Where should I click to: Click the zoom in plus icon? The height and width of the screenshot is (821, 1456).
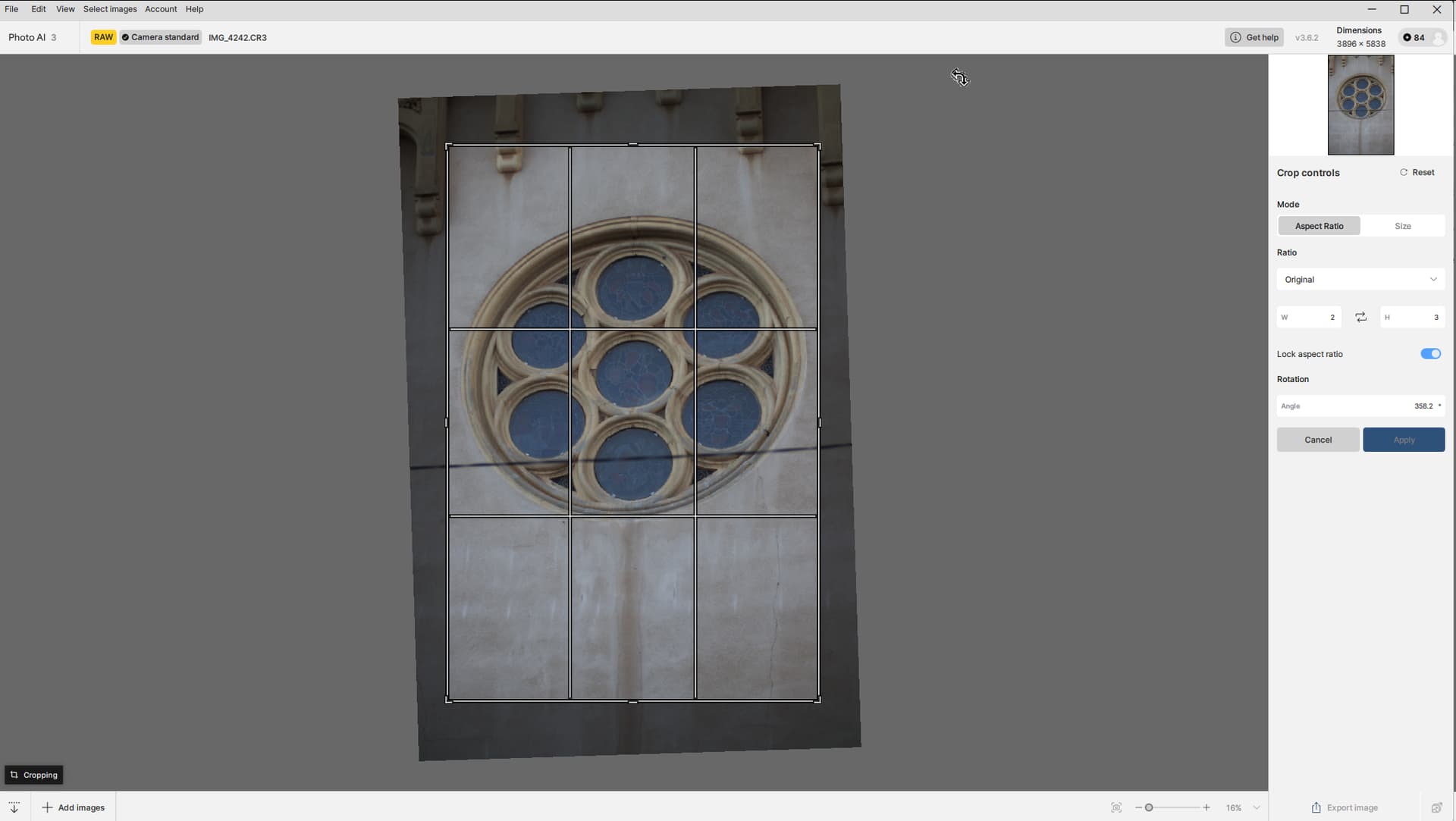tap(1207, 807)
